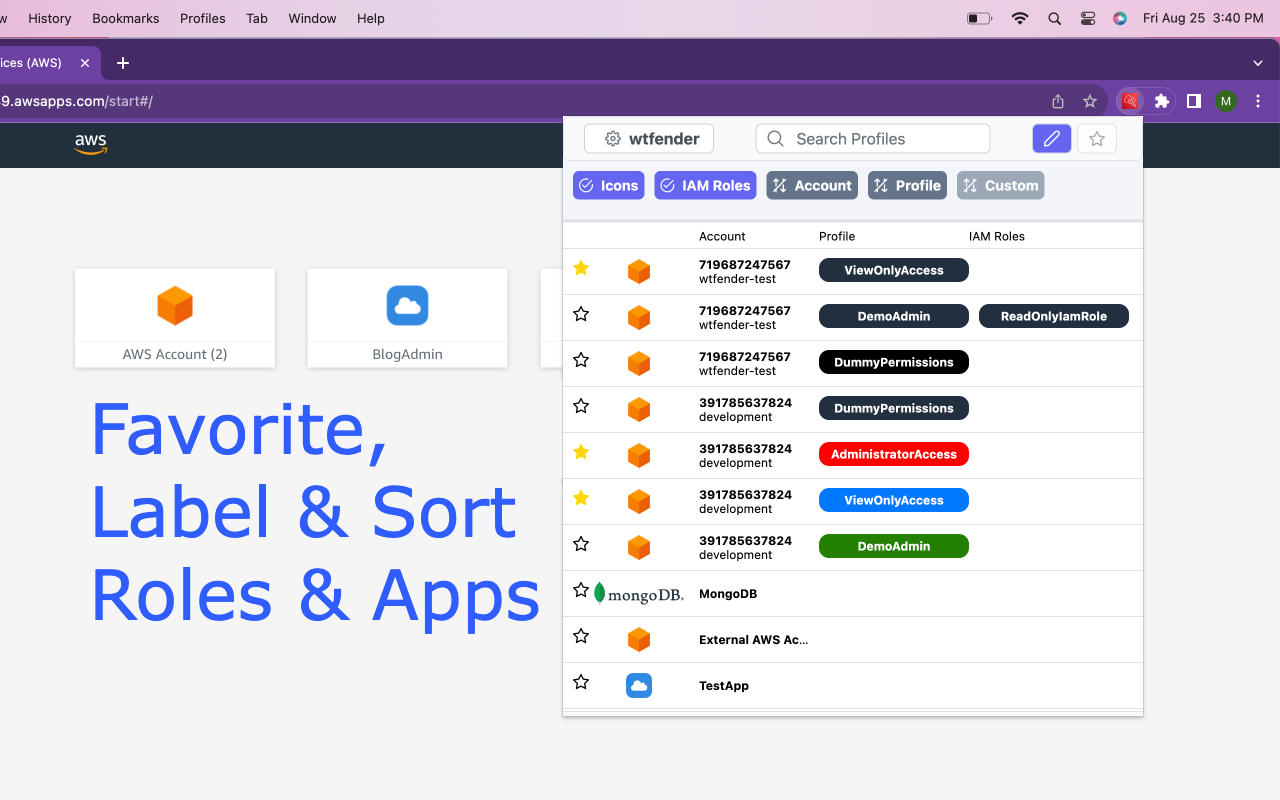This screenshot has width=1280, height=800.
Task: Open the wtfender settings gear button
Action: coord(649,139)
